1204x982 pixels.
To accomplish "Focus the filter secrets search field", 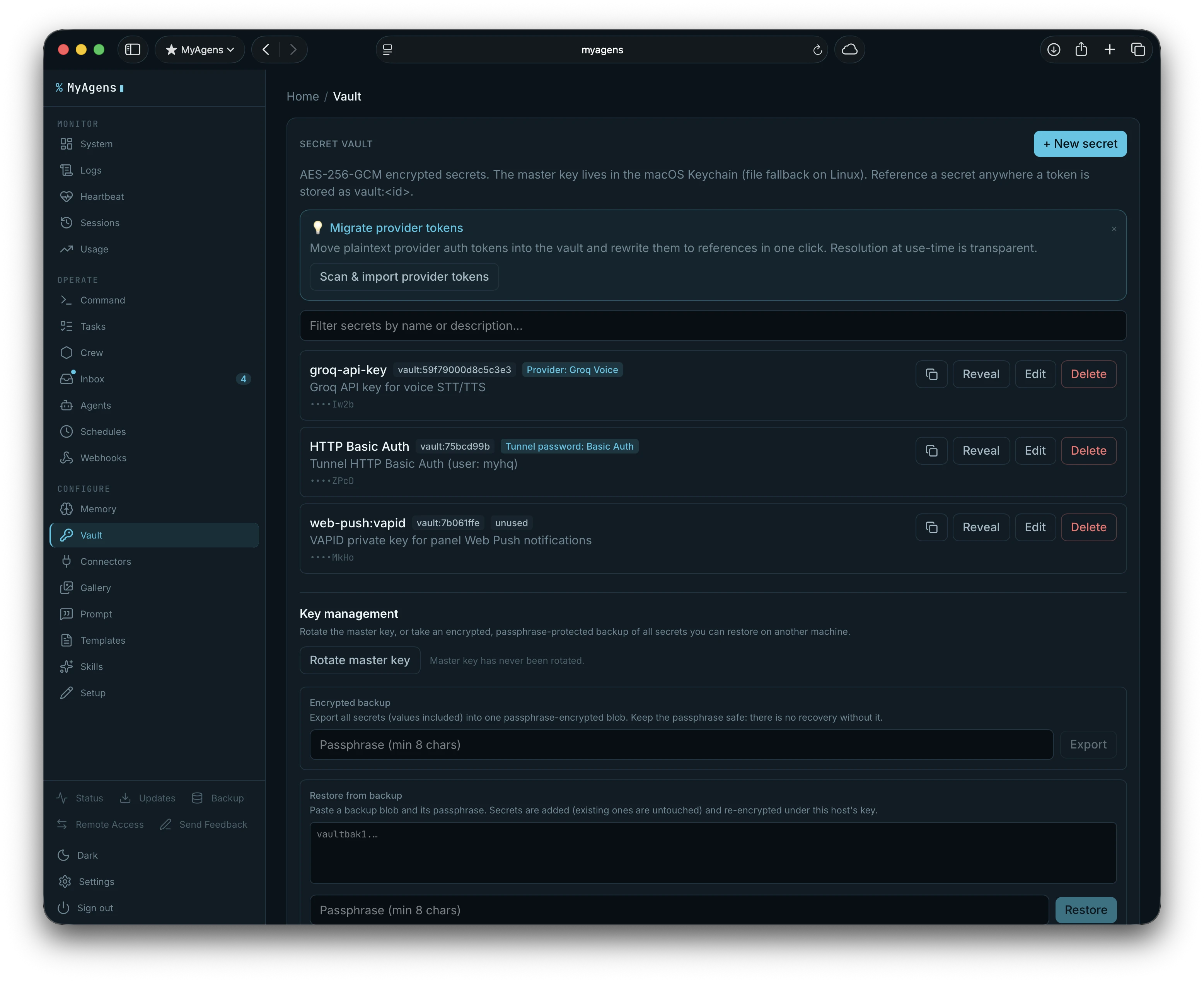I will 713,326.
